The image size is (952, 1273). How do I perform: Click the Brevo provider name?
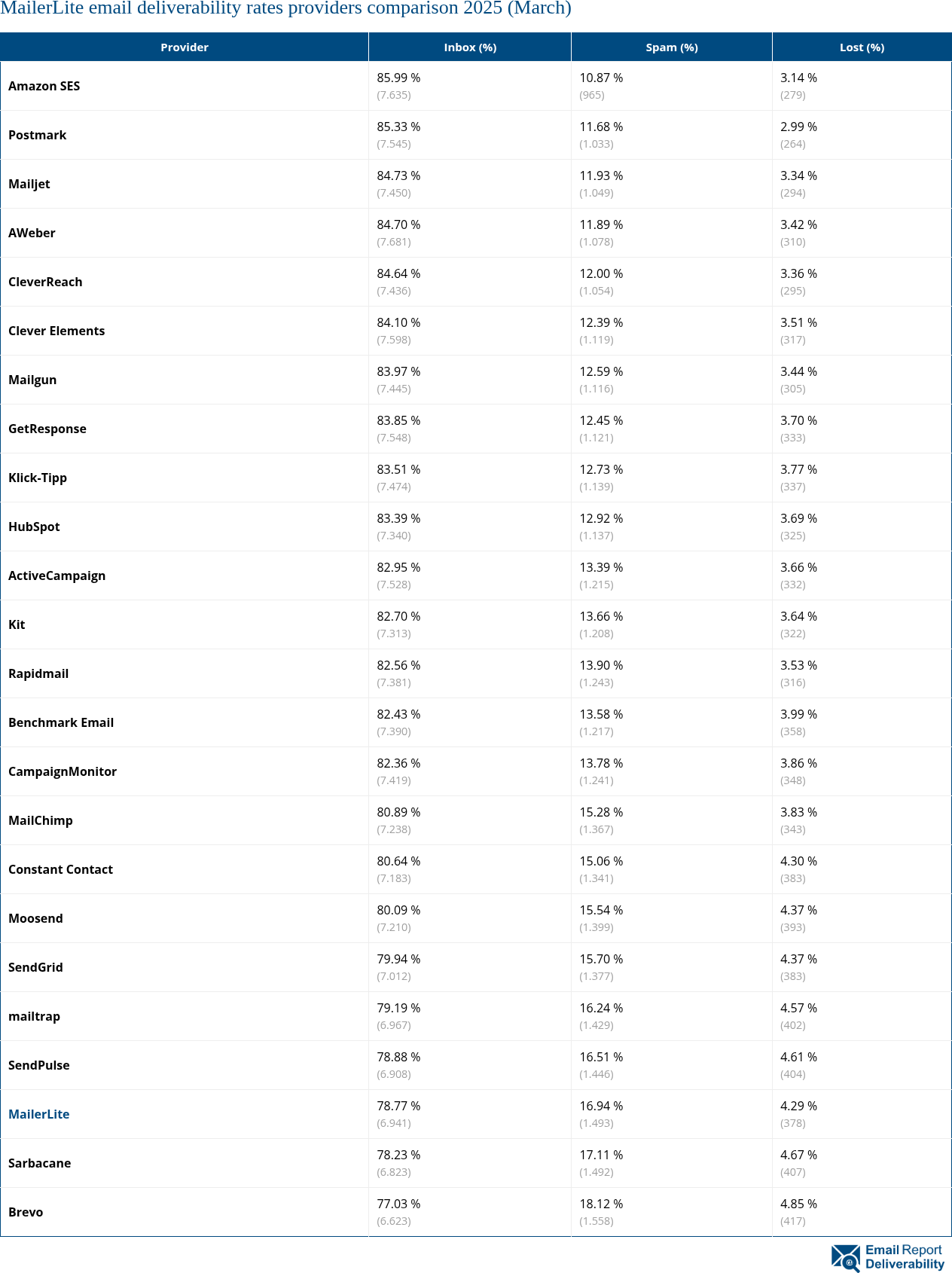[x=26, y=1212]
